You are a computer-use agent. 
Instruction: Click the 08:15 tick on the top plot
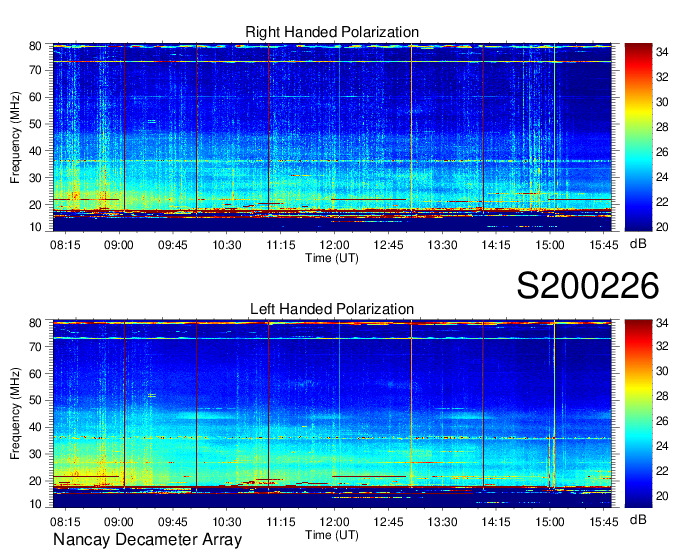click(65, 245)
